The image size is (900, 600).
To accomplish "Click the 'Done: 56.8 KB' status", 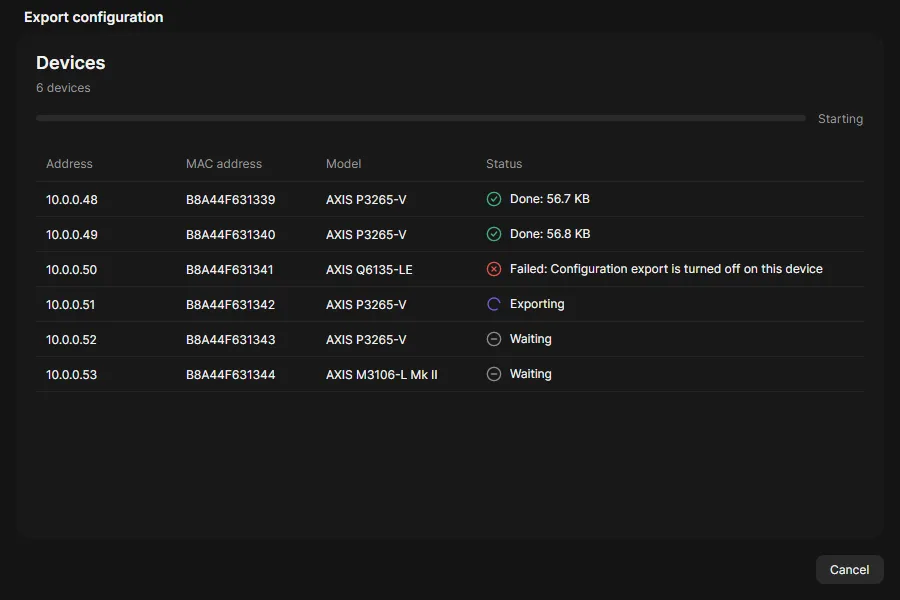I will pos(550,234).
